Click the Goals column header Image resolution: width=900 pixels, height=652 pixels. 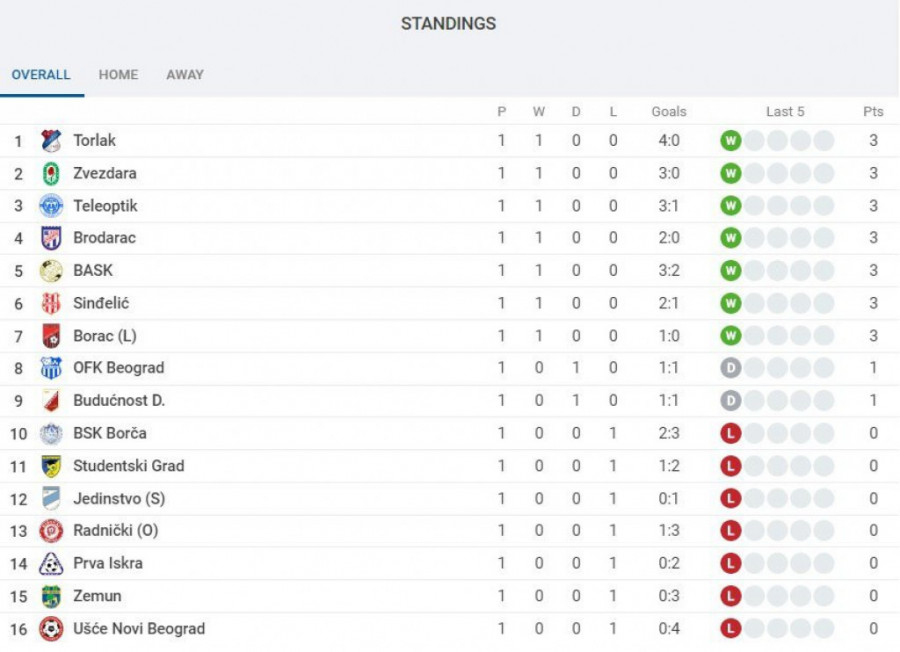point(669,112)
